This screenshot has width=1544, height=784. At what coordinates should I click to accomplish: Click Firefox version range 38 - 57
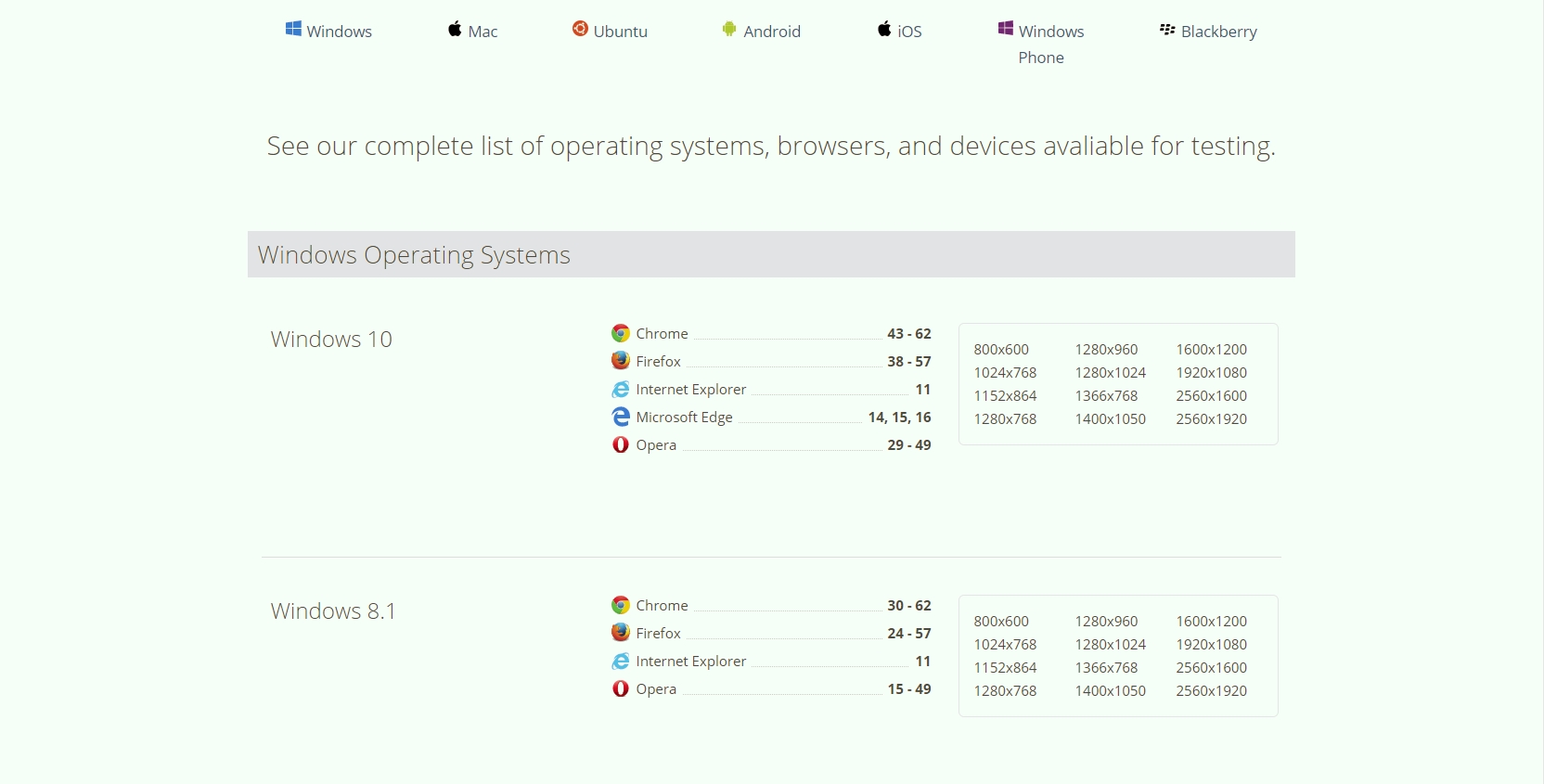pyautogui.click(x=909, y=362)
